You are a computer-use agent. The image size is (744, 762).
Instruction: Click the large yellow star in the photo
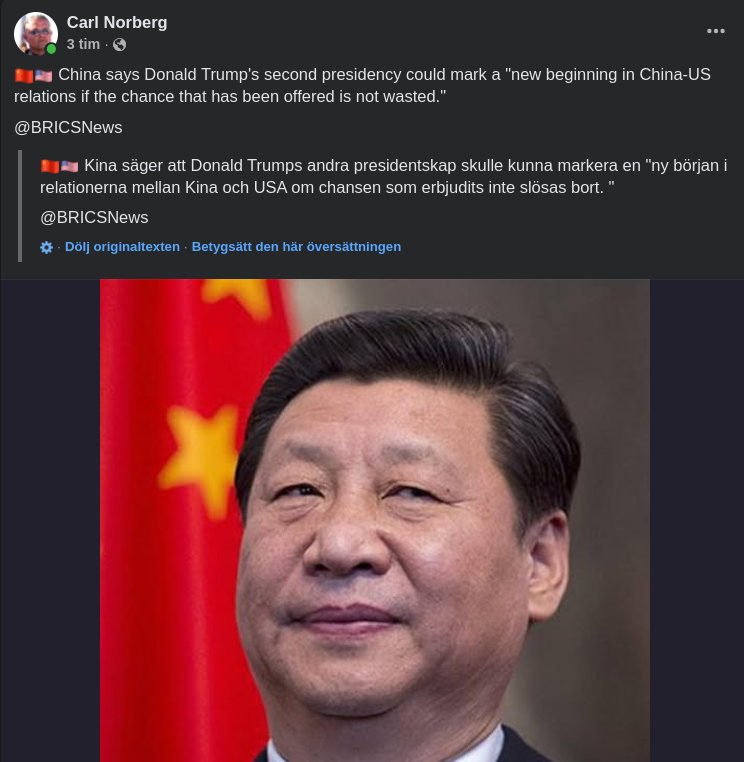tap(200, 458)
